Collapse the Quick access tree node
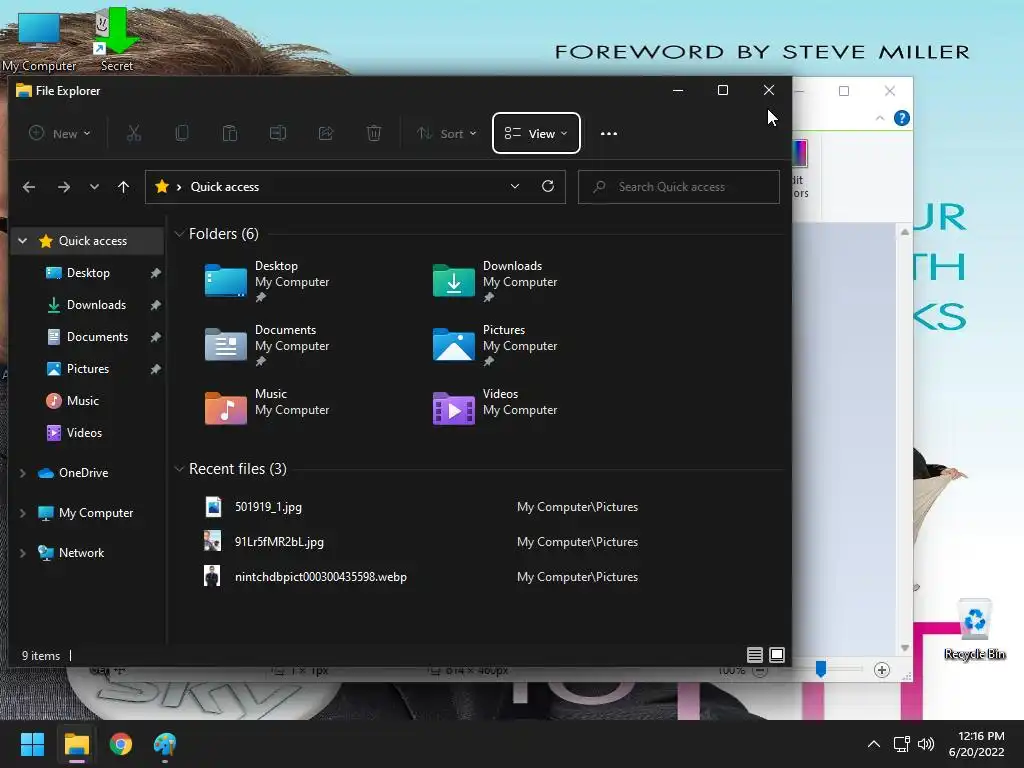The image size is (1024, 768). 23,241
